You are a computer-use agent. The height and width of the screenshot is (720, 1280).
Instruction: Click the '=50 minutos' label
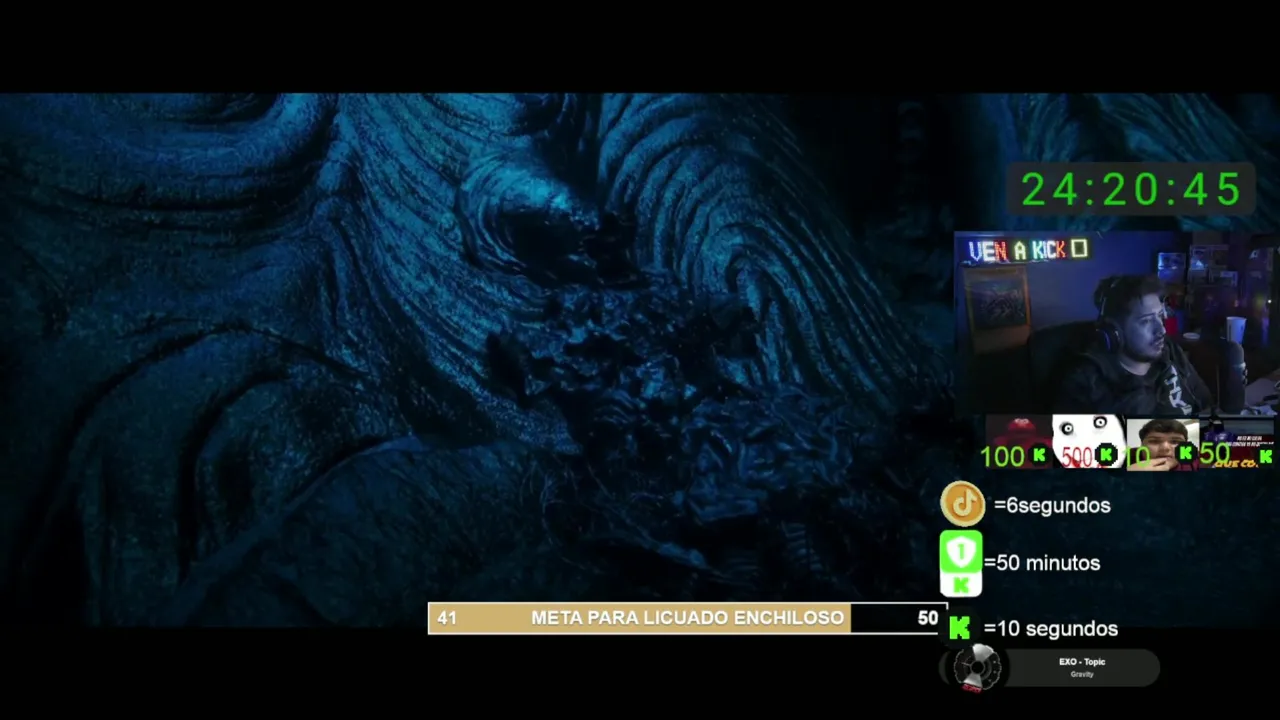[1042, 563]
